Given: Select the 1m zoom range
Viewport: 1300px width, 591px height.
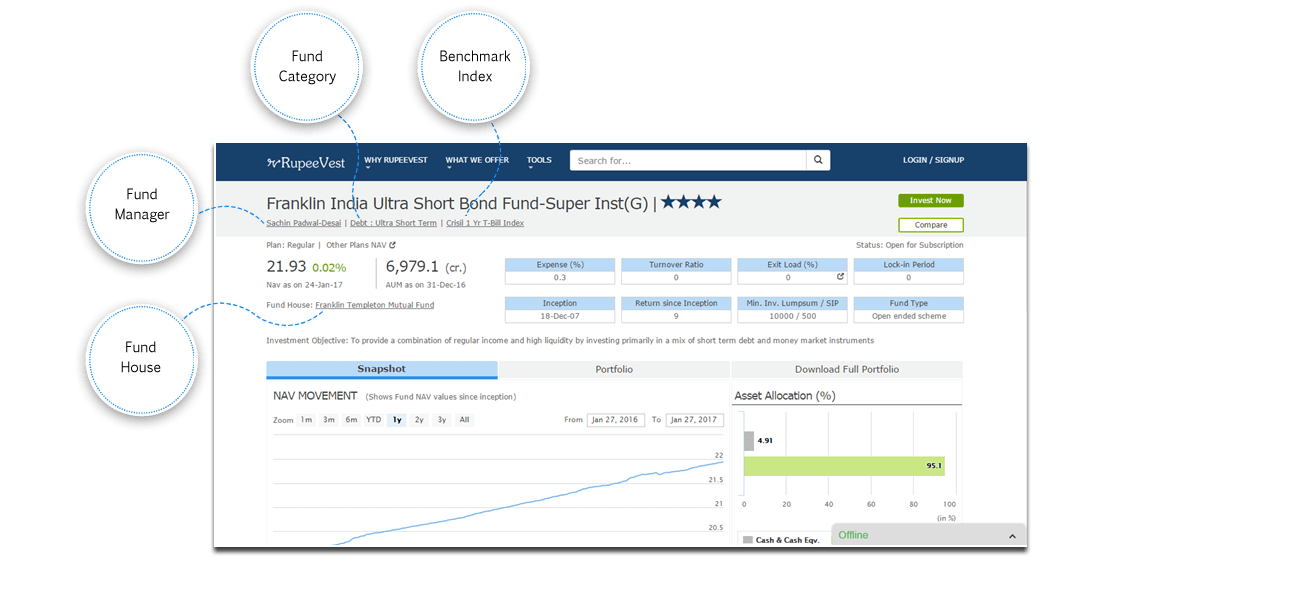Looking at the screenshot, I should click(x=306, y=420).
